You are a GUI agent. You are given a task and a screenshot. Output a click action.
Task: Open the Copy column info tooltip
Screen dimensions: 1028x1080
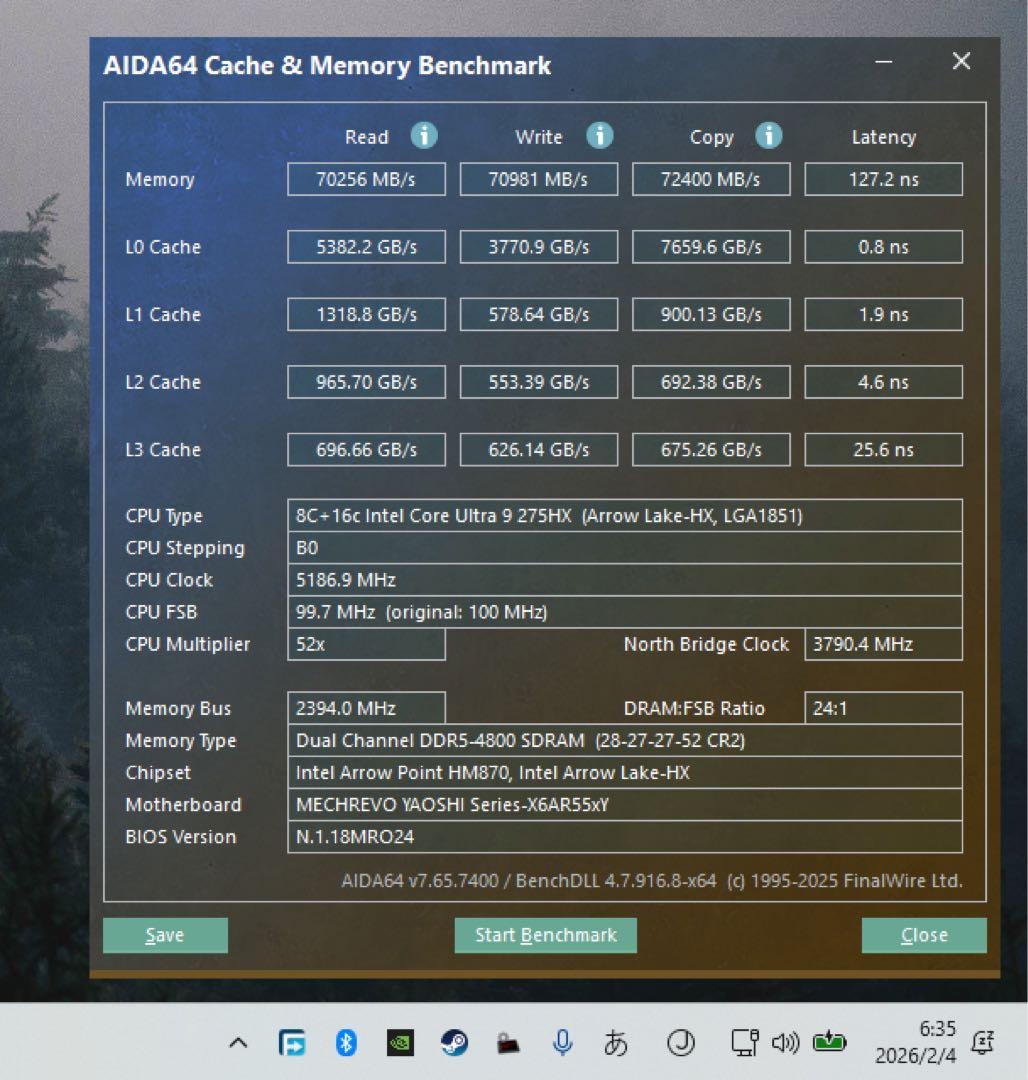click(769, 135)
